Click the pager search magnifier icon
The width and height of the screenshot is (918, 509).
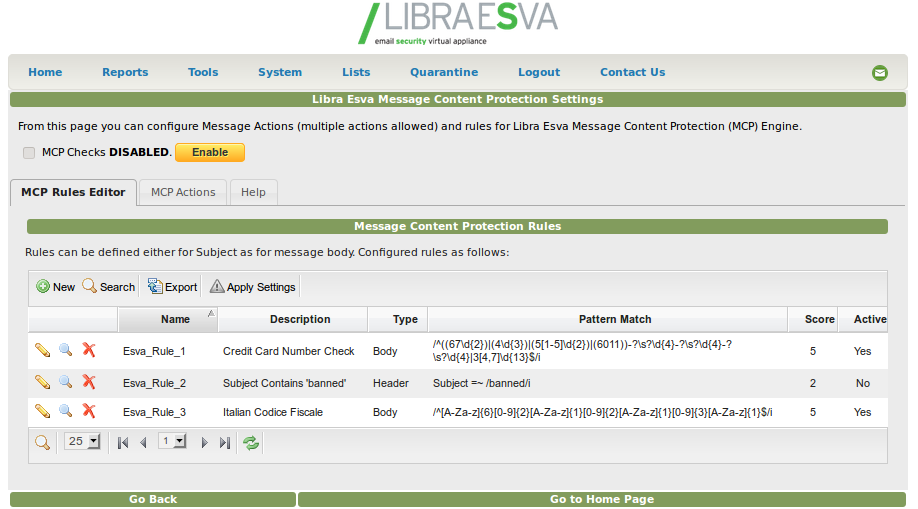click(42, 443)
